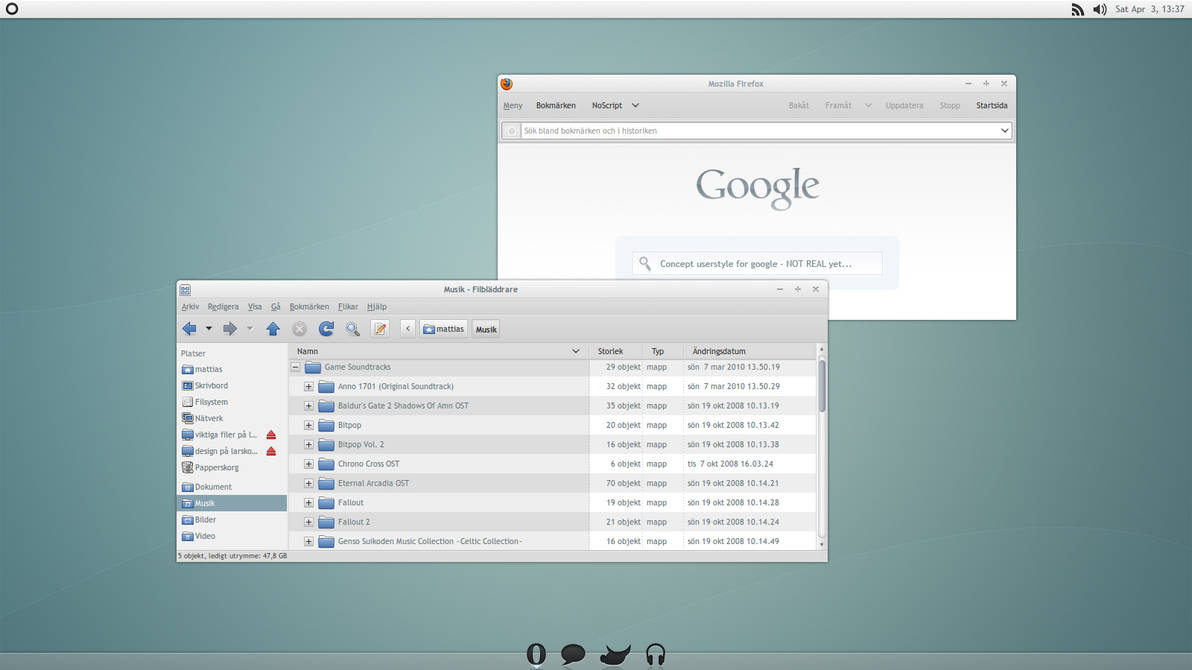This screenshot has width=1192, height=670.
Task: Open the Flikar menu
Action: tap(347, 306)
